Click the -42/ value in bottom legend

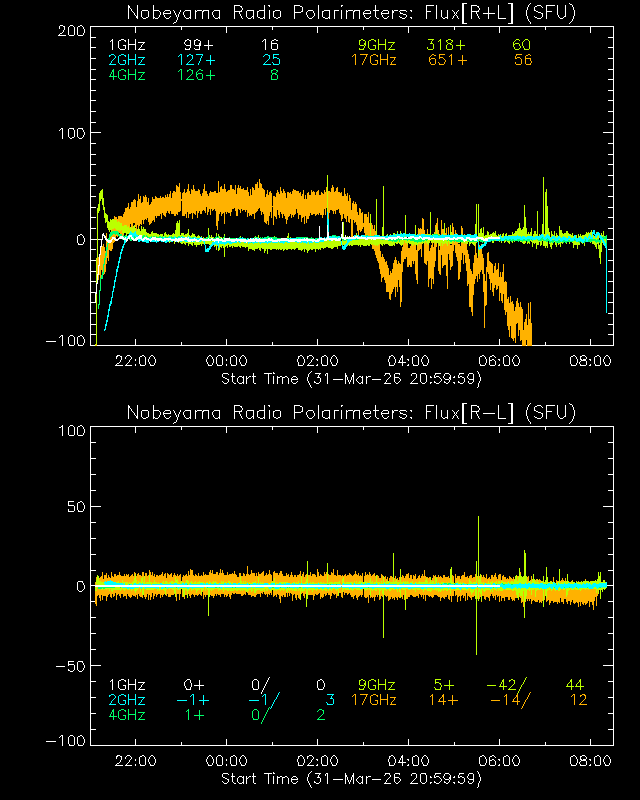[x=507, y=685]
